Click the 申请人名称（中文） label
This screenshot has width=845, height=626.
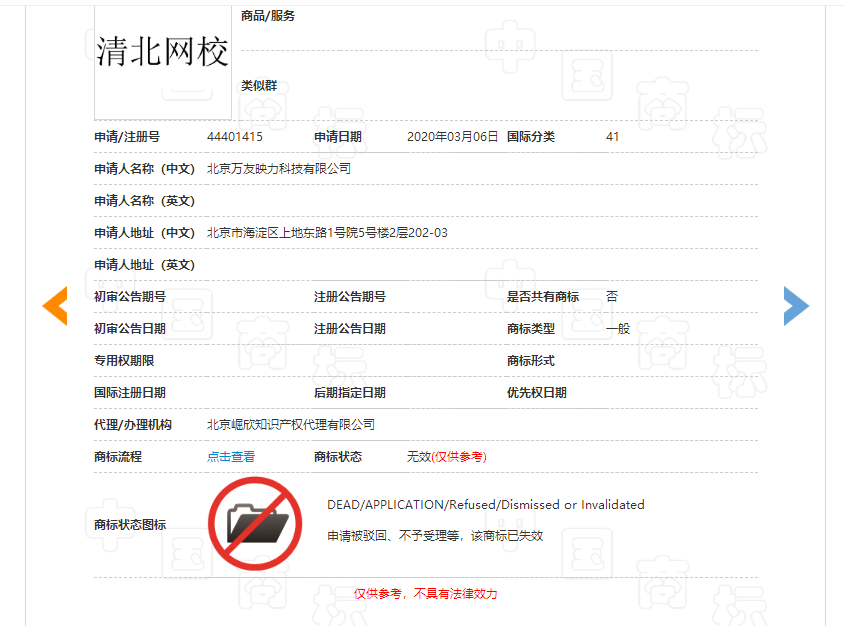pyautogui.click(x=144, y=169)
